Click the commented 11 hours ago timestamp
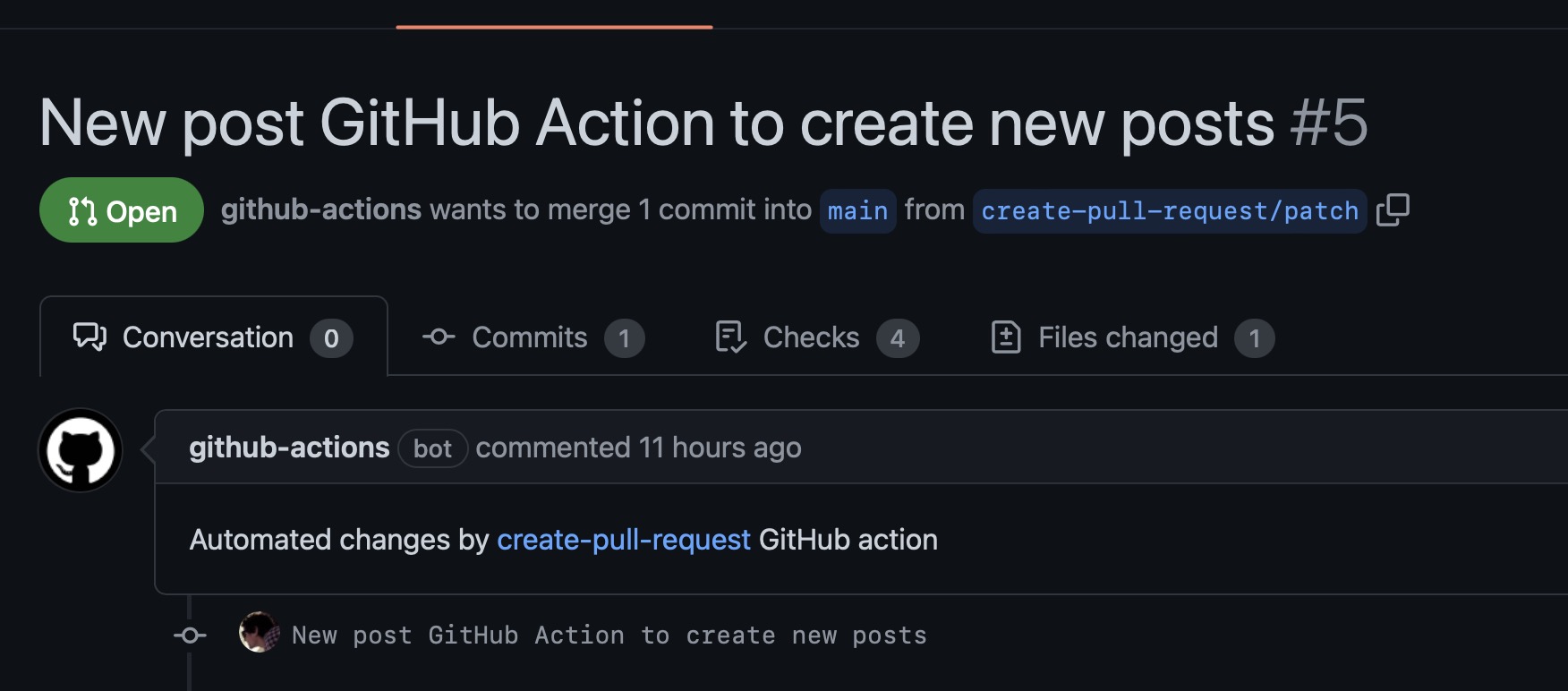 pos(639,448)
